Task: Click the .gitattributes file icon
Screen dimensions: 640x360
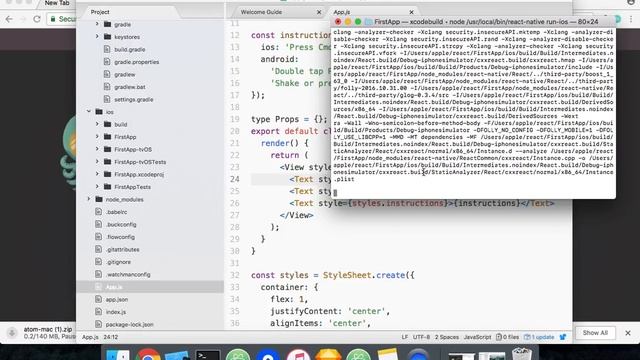Action: point(98,249)
